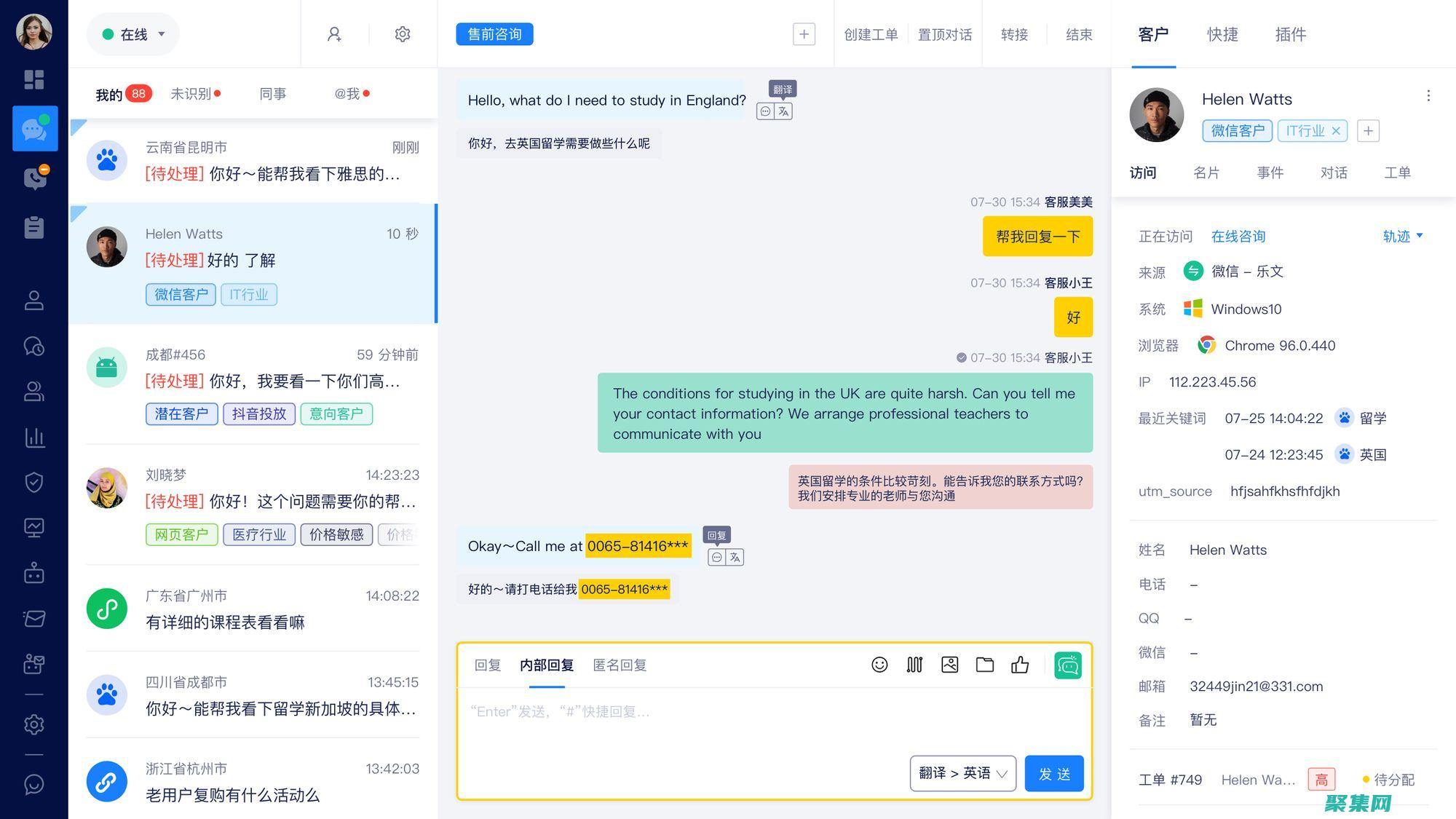Switch to the 内部回复 reply tab
The image size is (1456, 819).
click(547, 665)
